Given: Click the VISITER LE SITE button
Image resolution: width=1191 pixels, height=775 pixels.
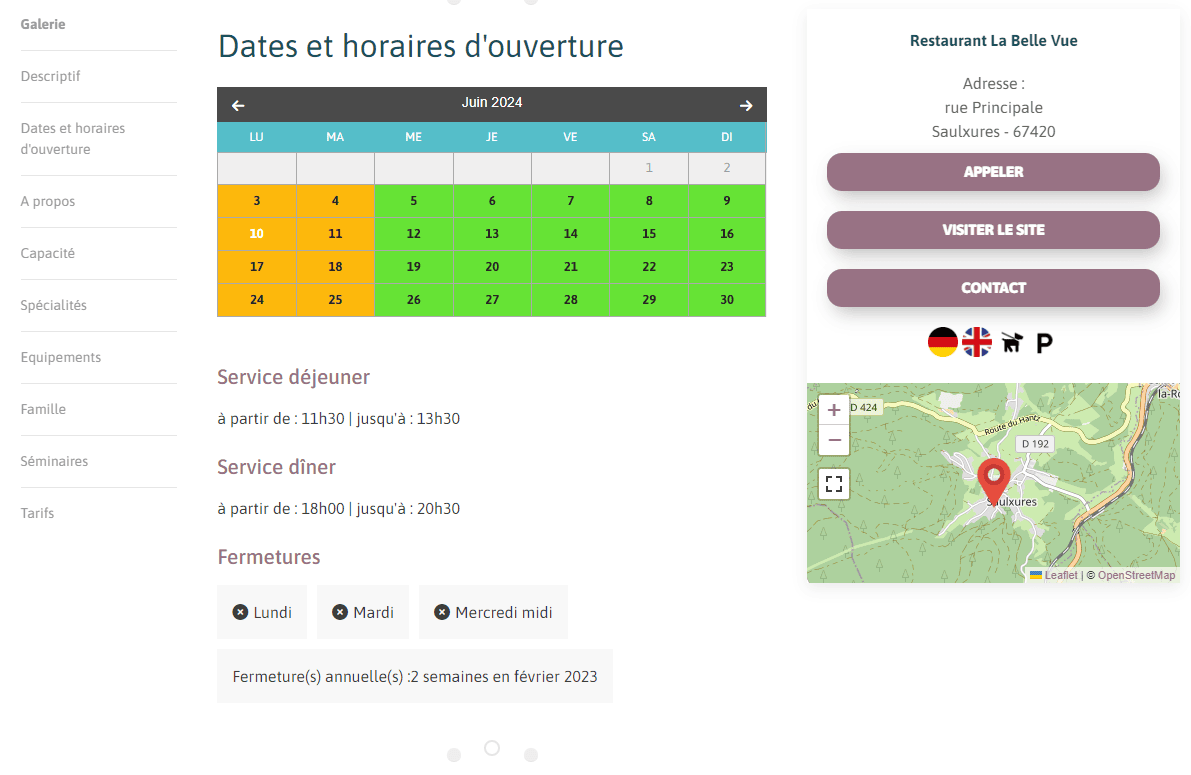Looking at the screenshot, I should (993, 229).
